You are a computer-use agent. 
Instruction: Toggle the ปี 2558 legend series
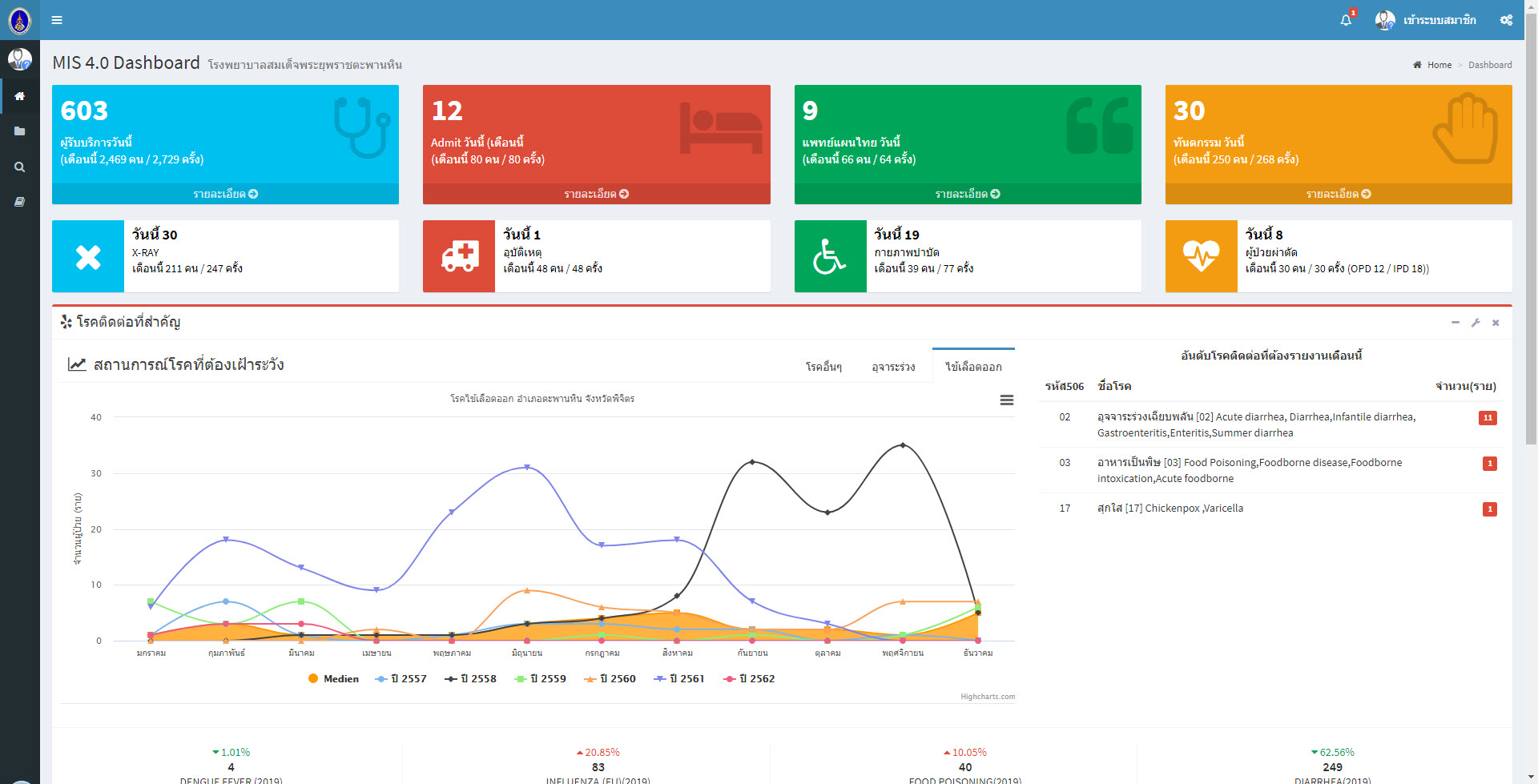470,678
